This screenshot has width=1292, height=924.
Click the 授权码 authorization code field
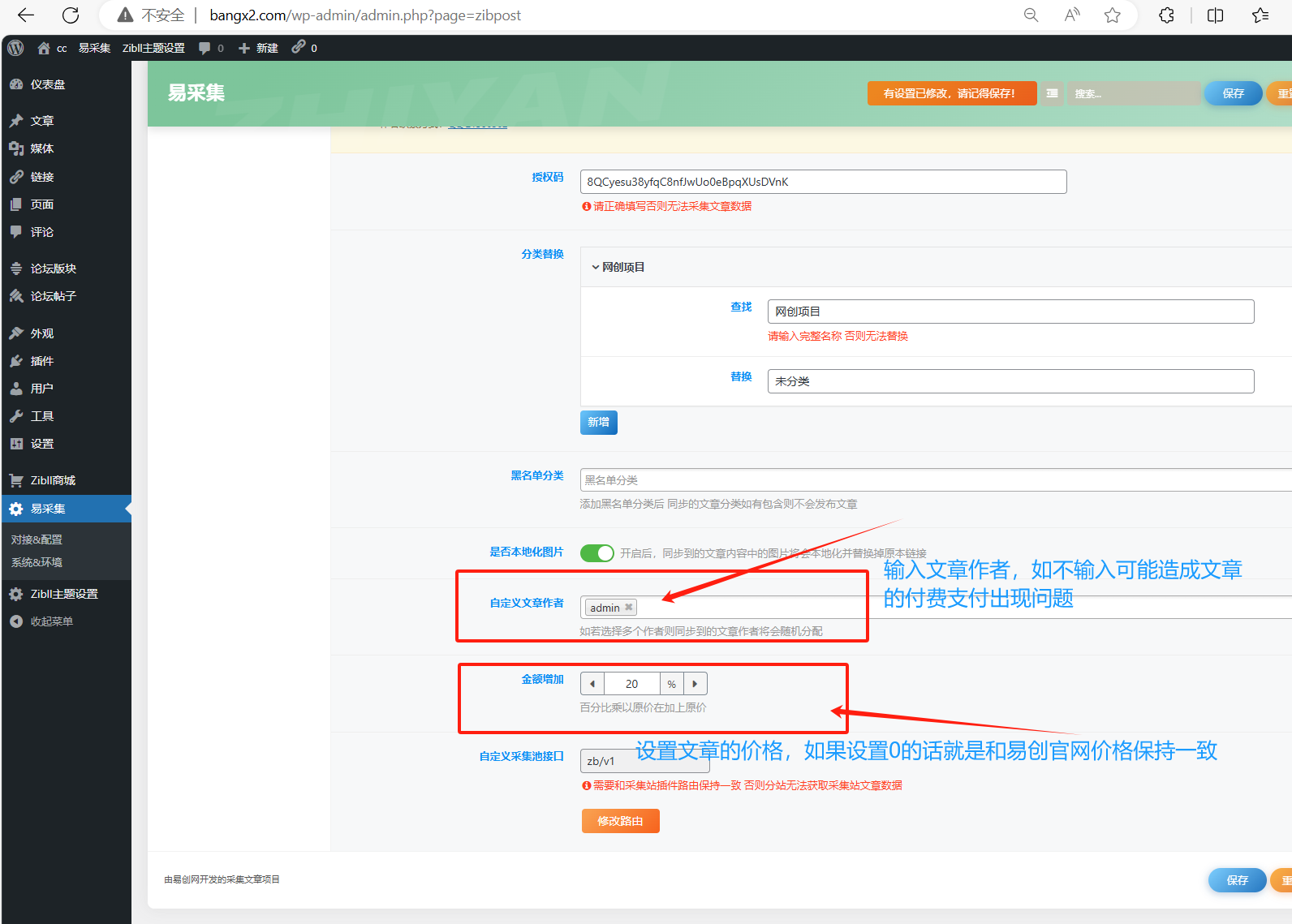[x=823, y=182]
